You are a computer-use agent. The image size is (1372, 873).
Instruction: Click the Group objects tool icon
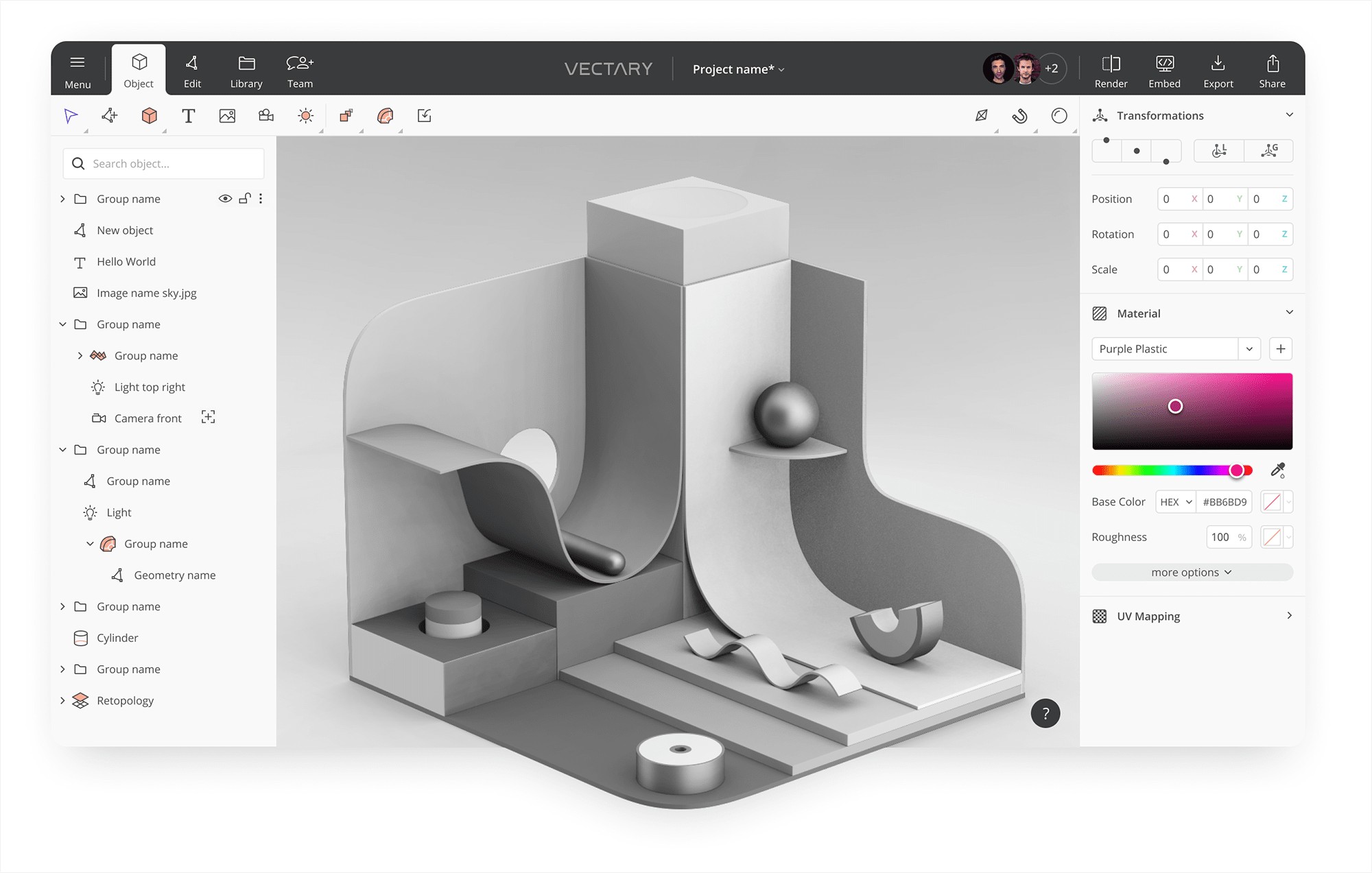[x=346, y=115]
